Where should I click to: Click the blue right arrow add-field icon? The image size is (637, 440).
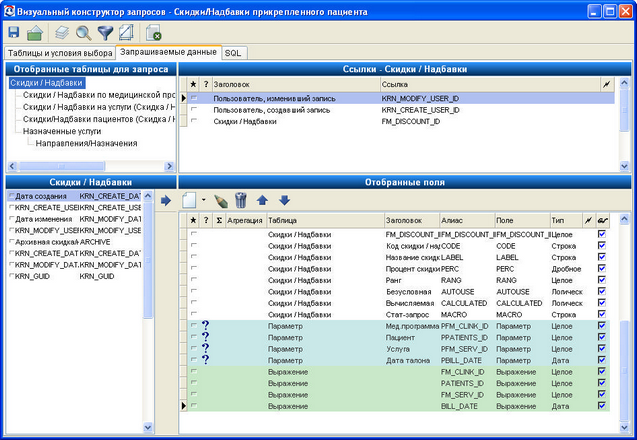pyautogui.click(x=166, y=200)
